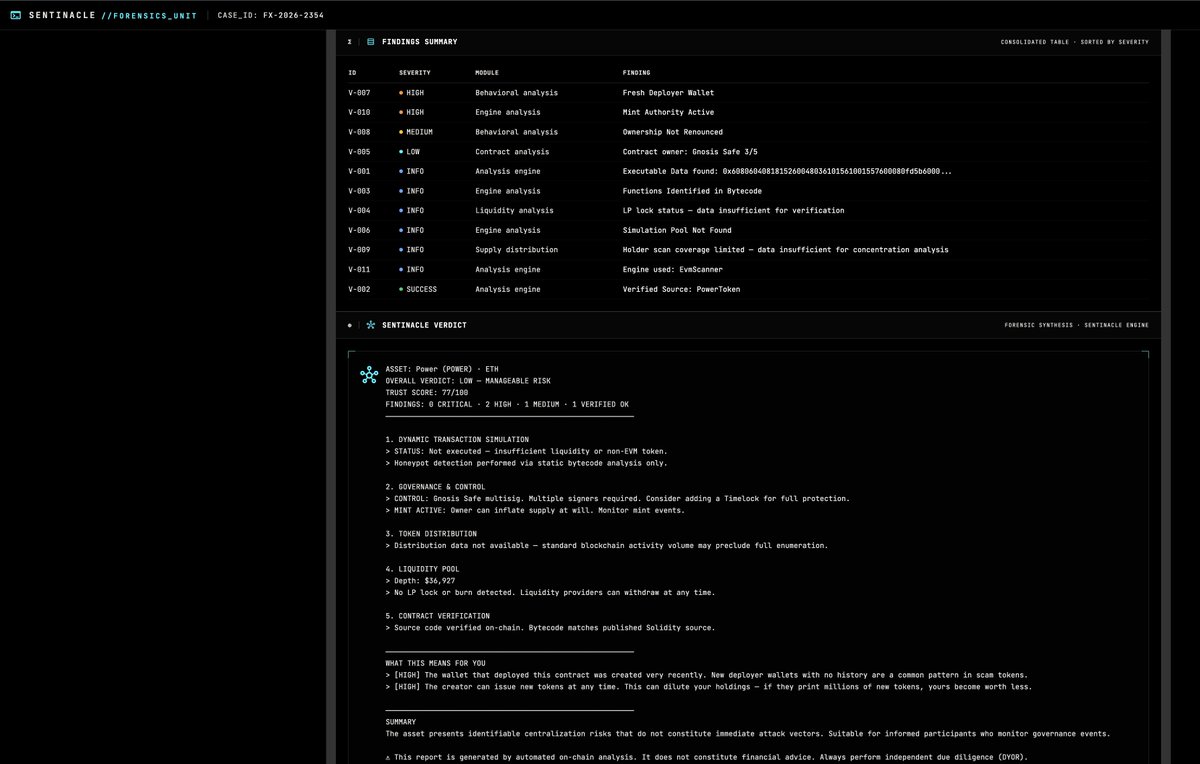The image size is (1200, 764).
Task: Click 'Contract analysis' module cell
Action: click(512, 152)
